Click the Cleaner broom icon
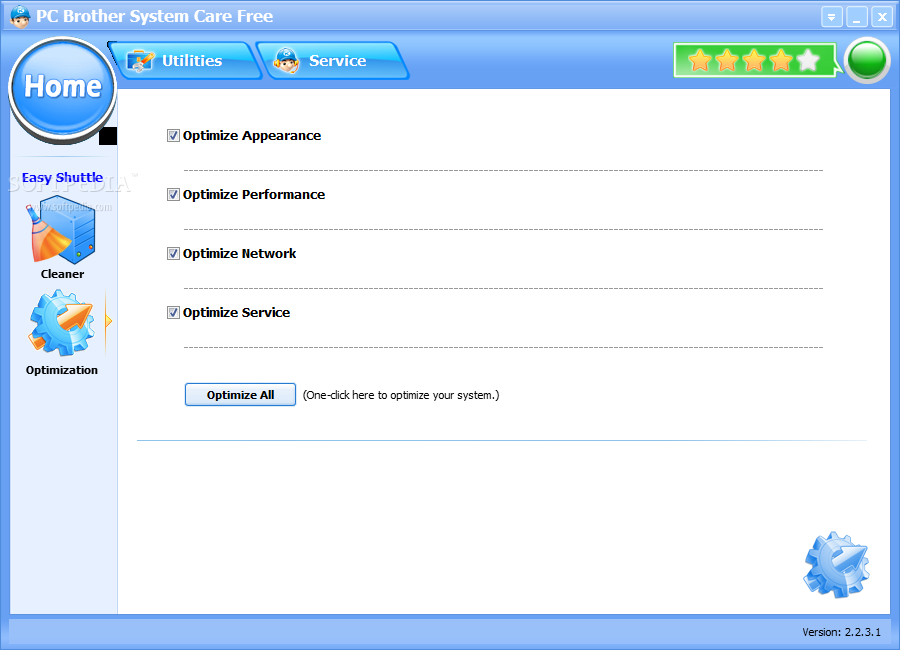 pos(61,229)
